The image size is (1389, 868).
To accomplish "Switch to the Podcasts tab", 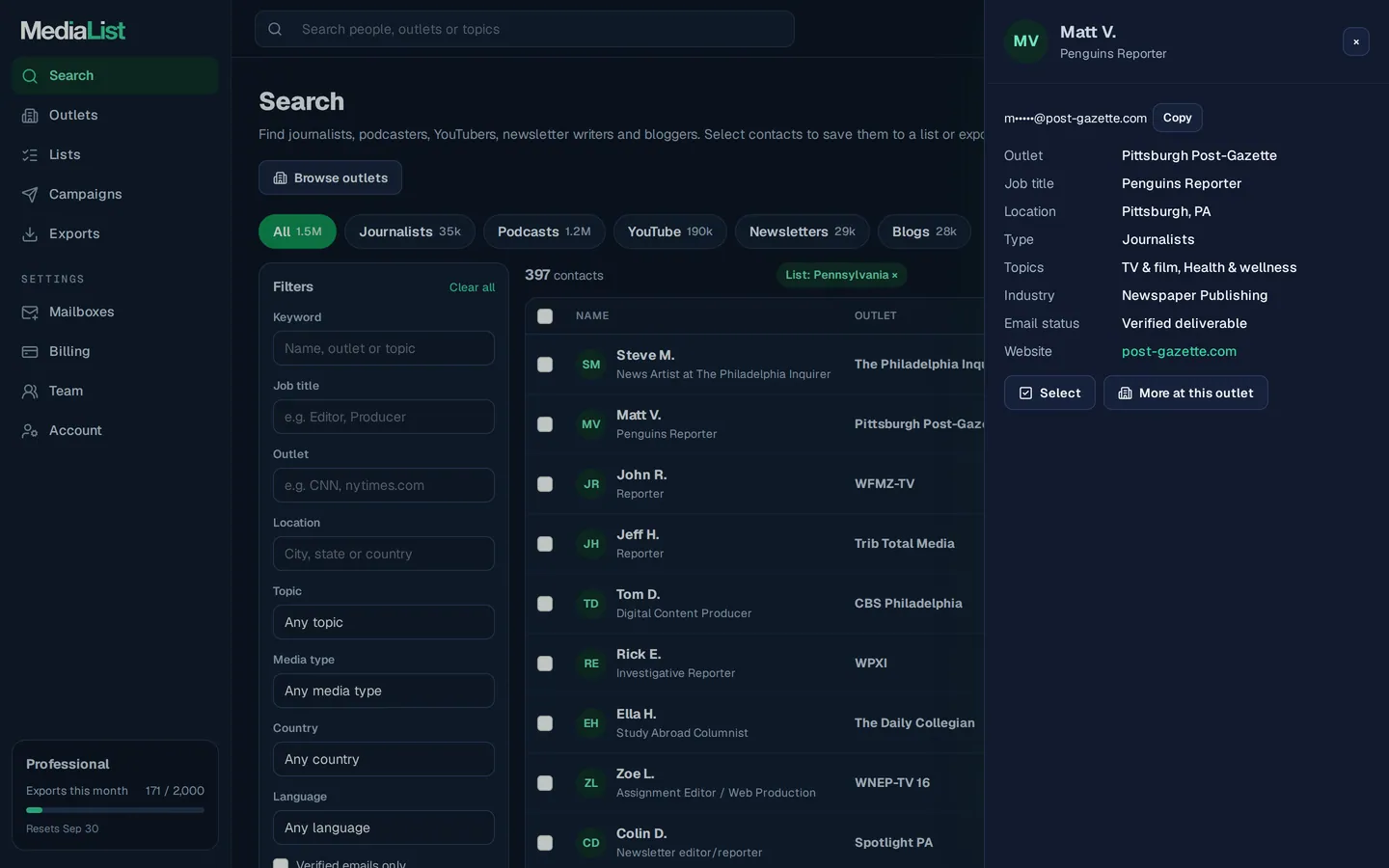I will (544, 231).
